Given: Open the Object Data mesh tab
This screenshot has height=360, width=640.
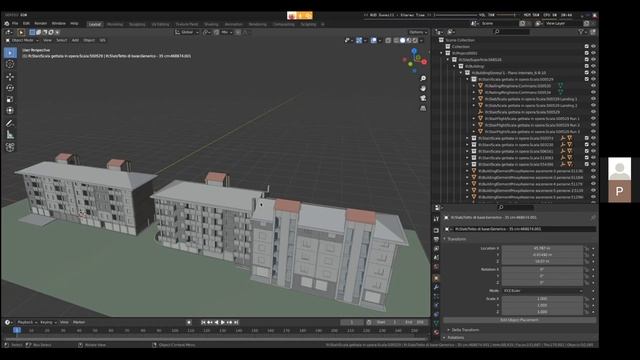Looking at the screenshot, I should click(436, 323).
